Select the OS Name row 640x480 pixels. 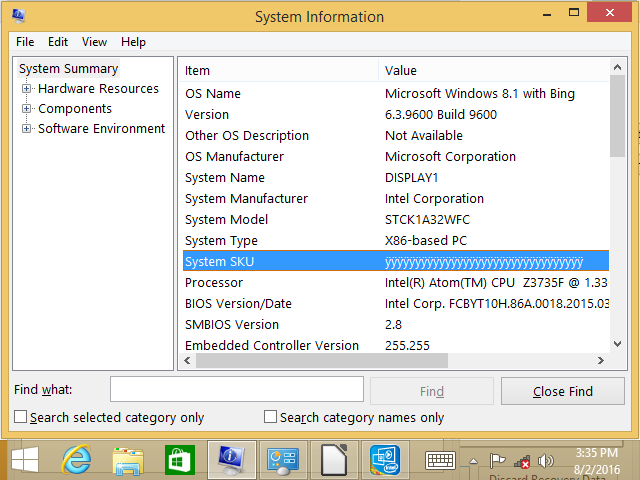396,93
